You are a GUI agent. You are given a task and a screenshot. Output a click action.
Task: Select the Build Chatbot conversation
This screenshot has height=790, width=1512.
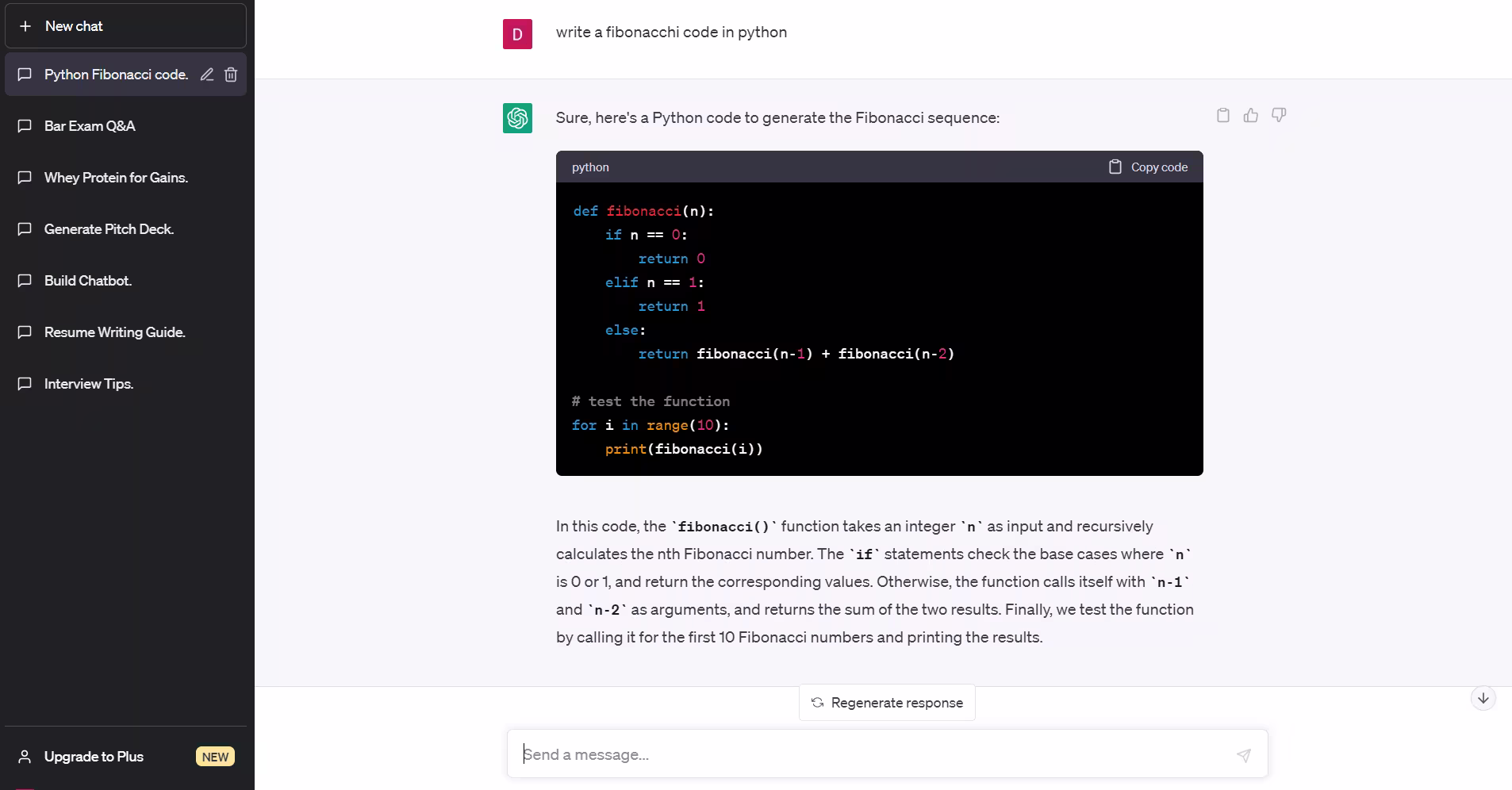click(88, 281)
